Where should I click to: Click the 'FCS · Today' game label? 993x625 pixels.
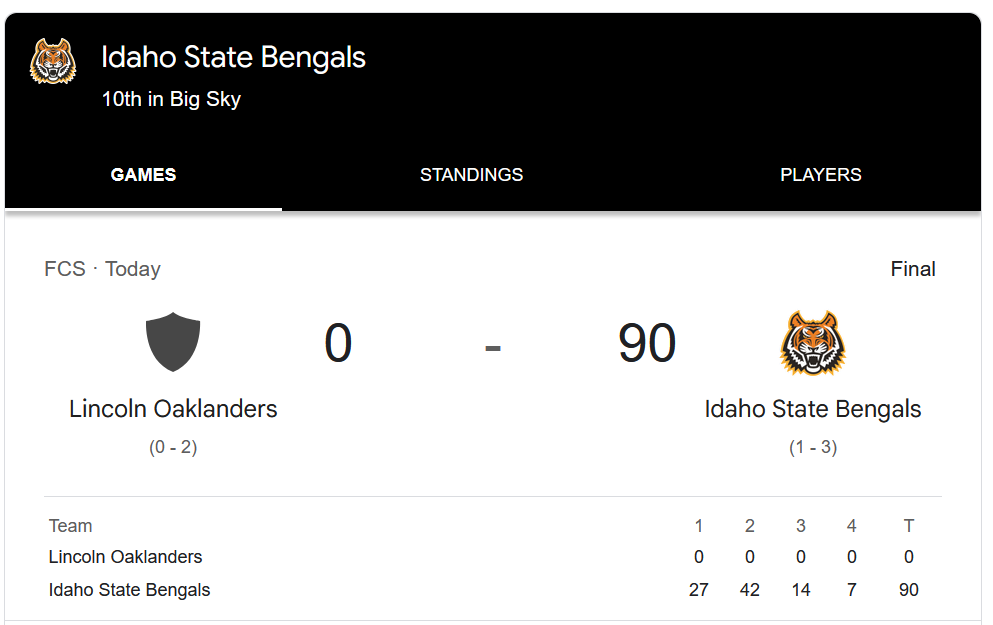[103, 269]
